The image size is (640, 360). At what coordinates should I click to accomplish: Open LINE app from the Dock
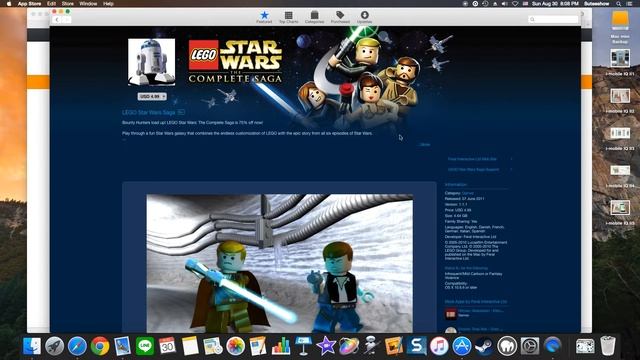coord(145,346)
